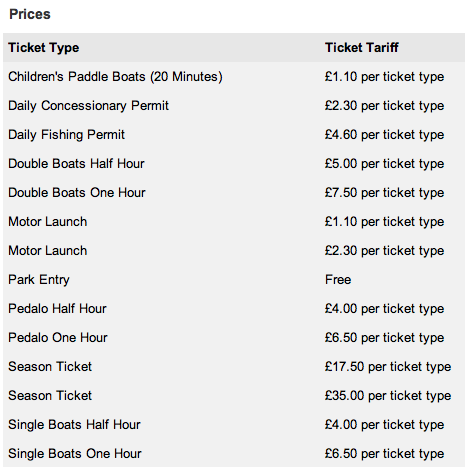The width and height of the screenshot is (465, 467).
Task: Click the £7.50 per ticket type tariff
Action: pyautogui.click(x=385, y=193)
